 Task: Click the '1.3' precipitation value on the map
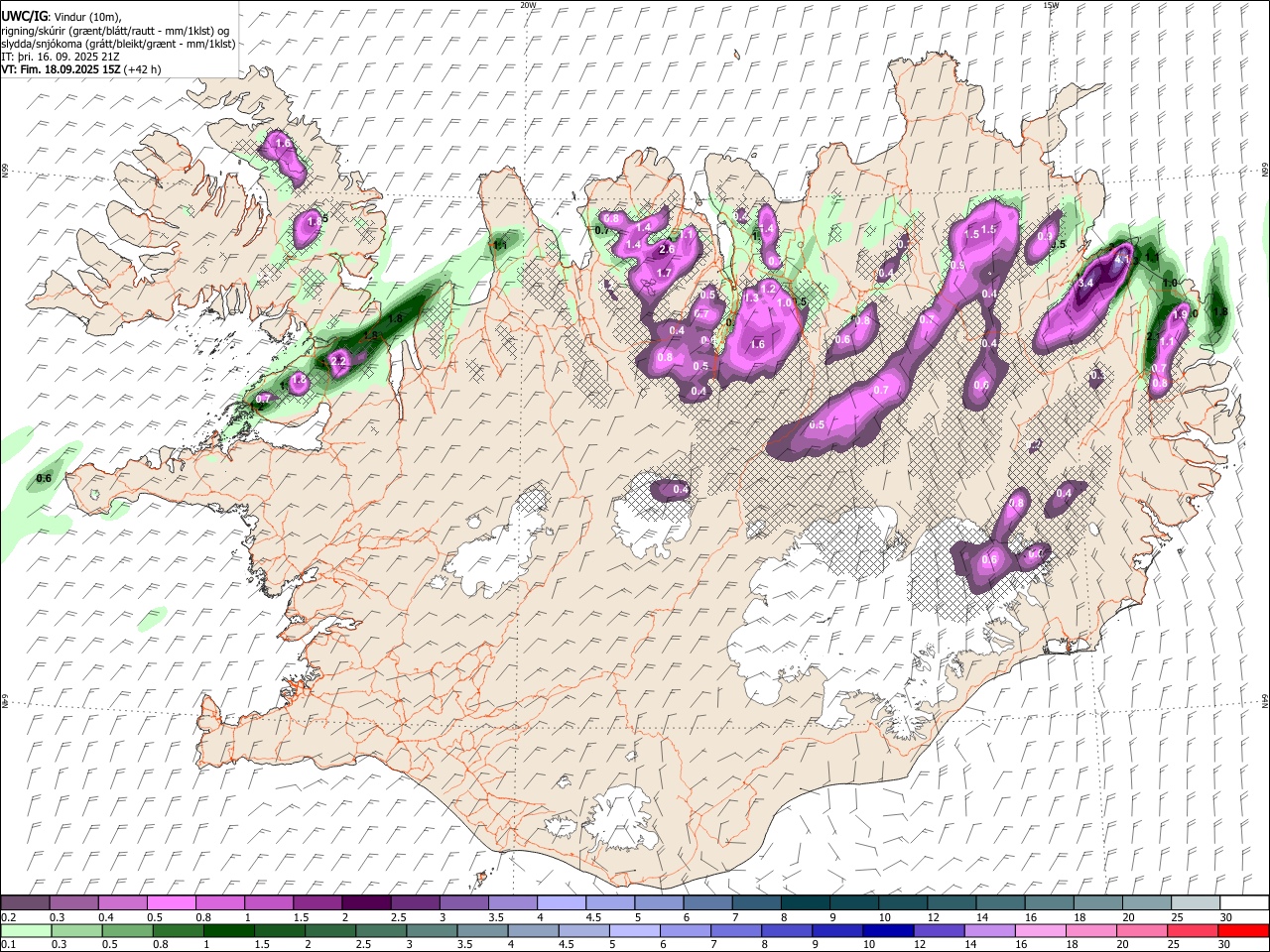tap(752, 297)
